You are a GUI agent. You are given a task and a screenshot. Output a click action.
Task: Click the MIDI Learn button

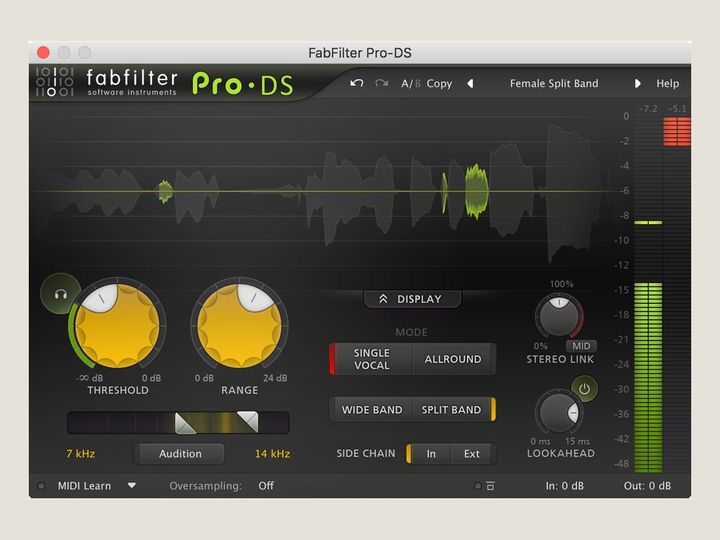point(84,486)
